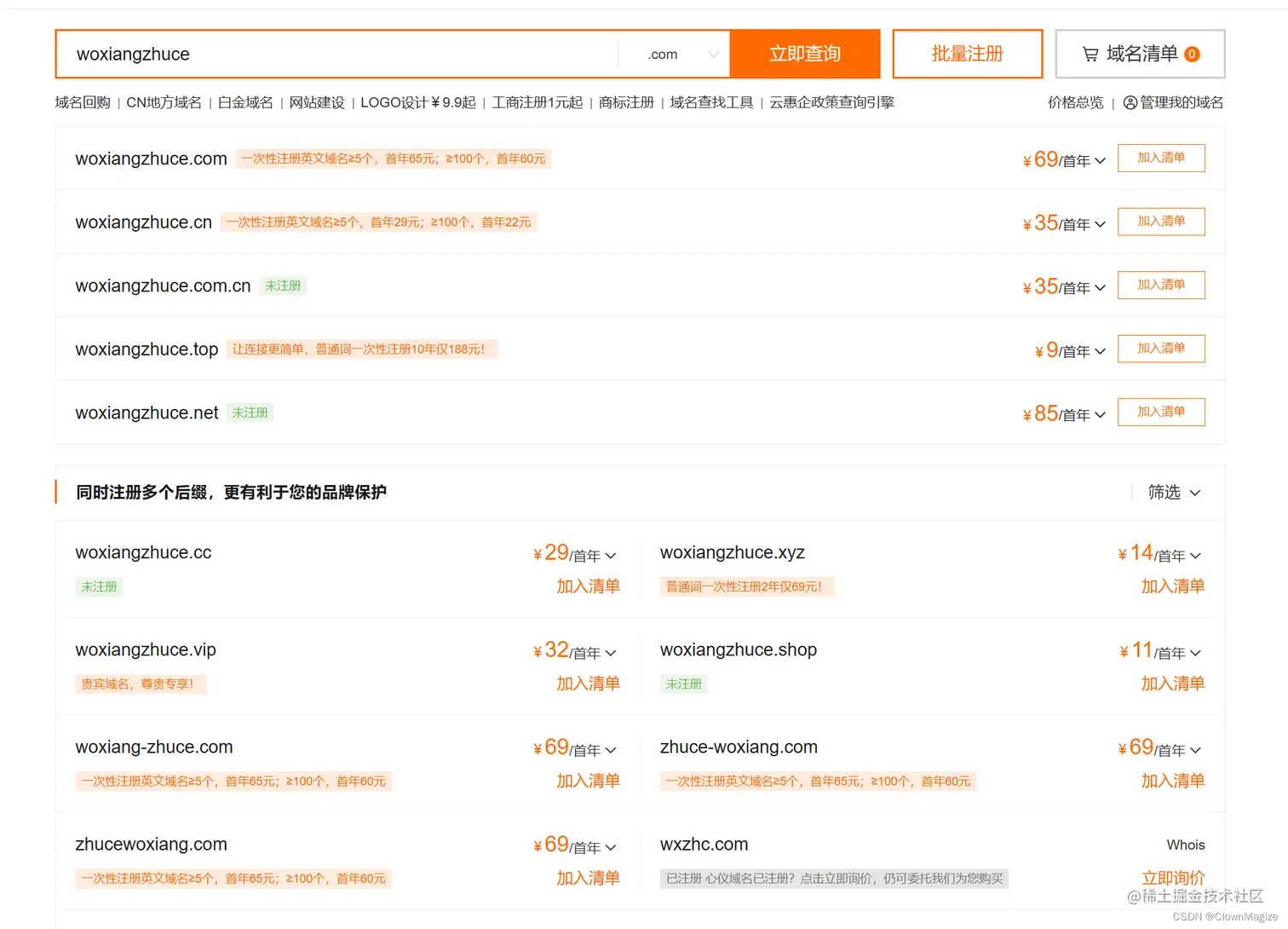
Task: Click the domain search input field
Action: click(x=338, y=54)
